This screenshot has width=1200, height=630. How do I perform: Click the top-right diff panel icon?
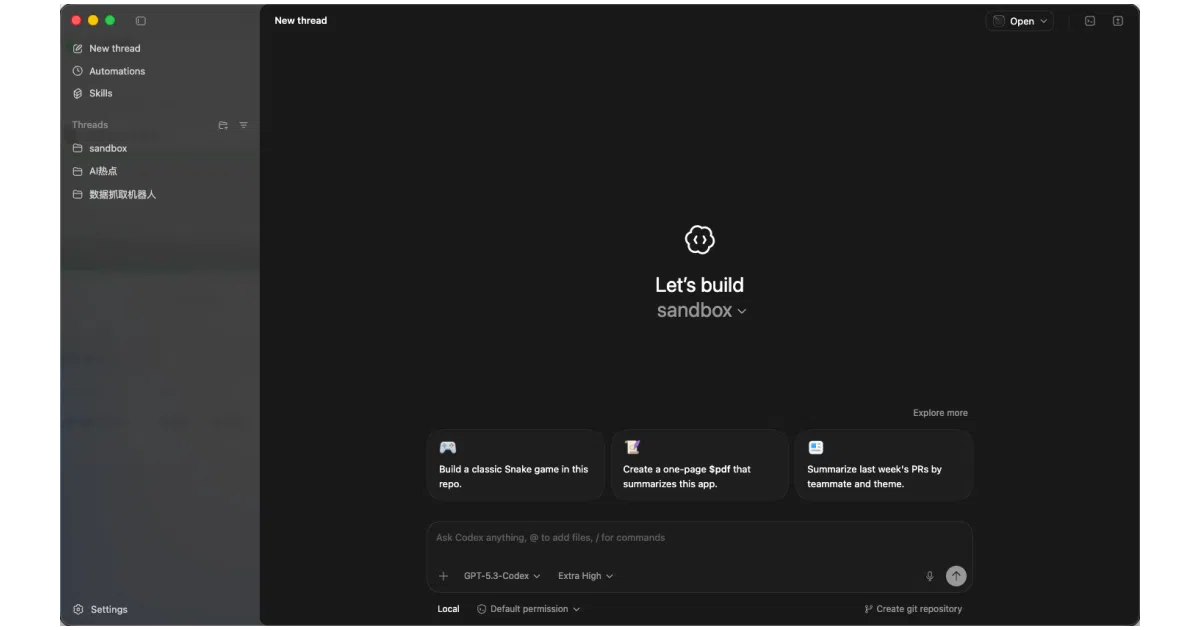(x=1118, y=21)
